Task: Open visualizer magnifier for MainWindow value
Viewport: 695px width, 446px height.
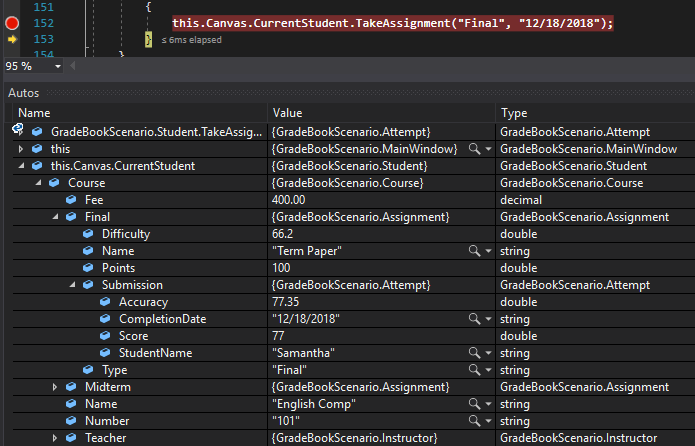Action: coord(474,149)
